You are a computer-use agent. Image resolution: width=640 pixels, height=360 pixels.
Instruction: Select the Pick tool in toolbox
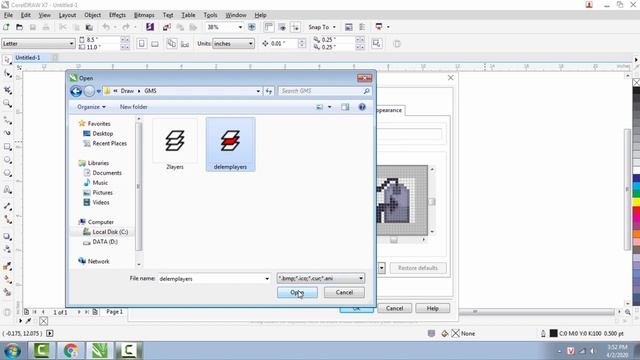pos(7,60)
